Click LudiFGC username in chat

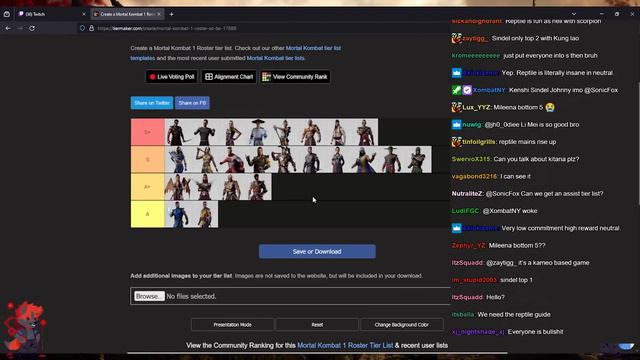click(465, 211)
